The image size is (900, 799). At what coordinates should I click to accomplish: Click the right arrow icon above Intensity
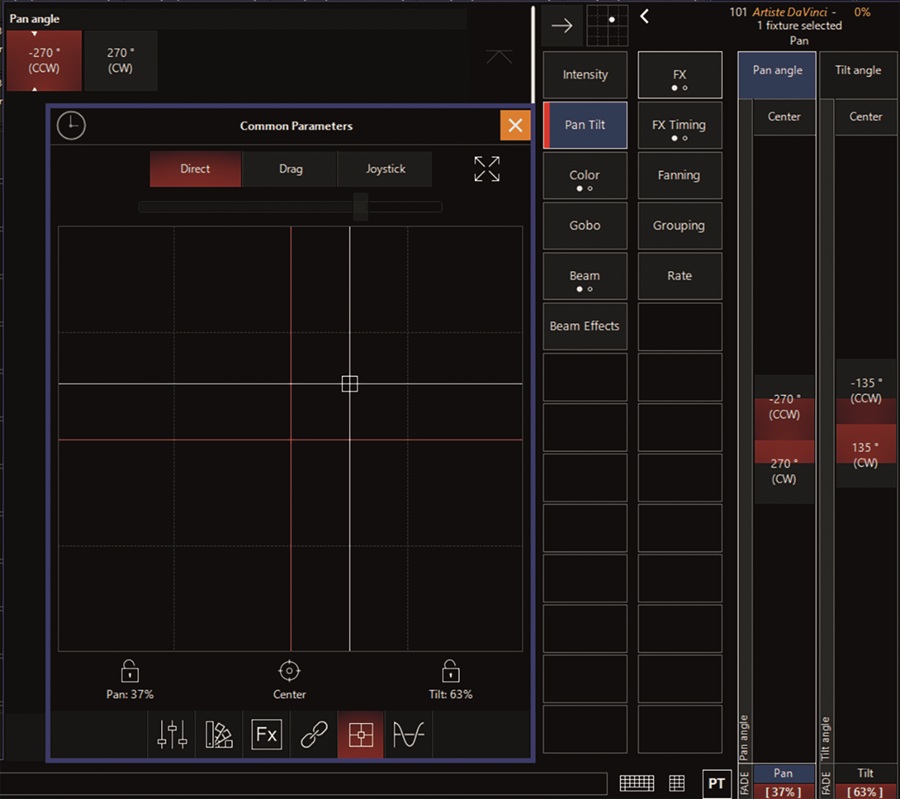pos(562,25)
